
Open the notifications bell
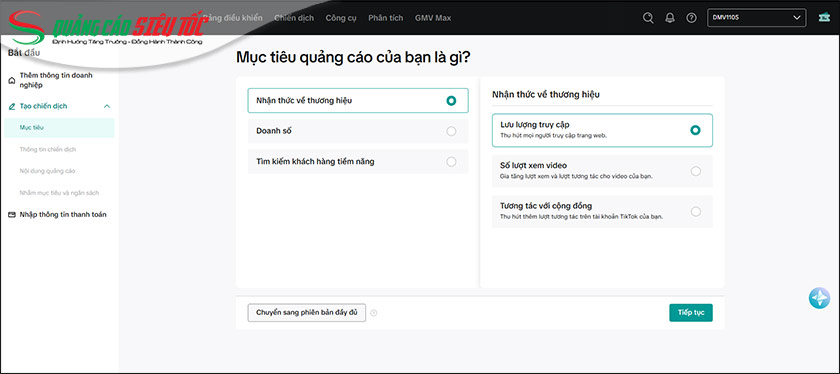coord(670,18)
